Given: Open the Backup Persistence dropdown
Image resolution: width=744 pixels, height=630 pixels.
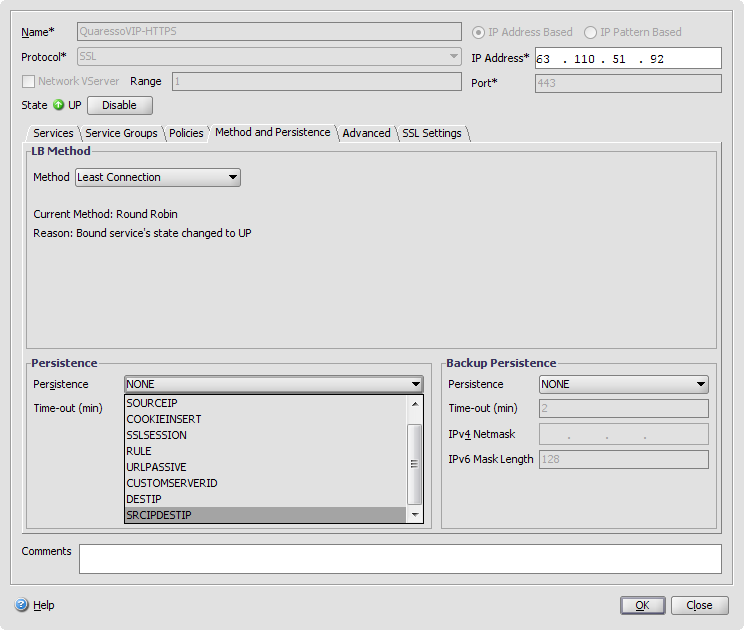Looking at the screenshot, I should click(623, 384).
